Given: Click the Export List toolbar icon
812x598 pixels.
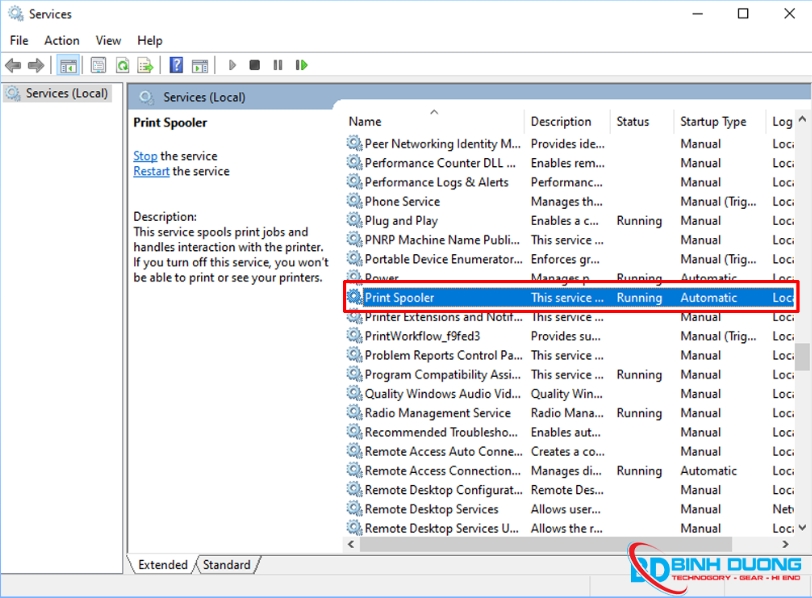Looking at the screenshot, I should [145, 65].
